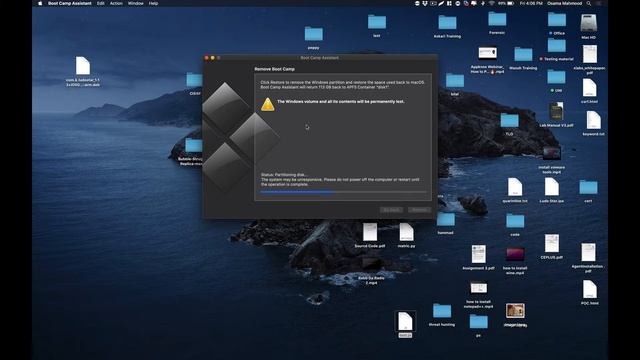640x360 pixels.
Task: Select the ps folder
Action: (478, 322)
